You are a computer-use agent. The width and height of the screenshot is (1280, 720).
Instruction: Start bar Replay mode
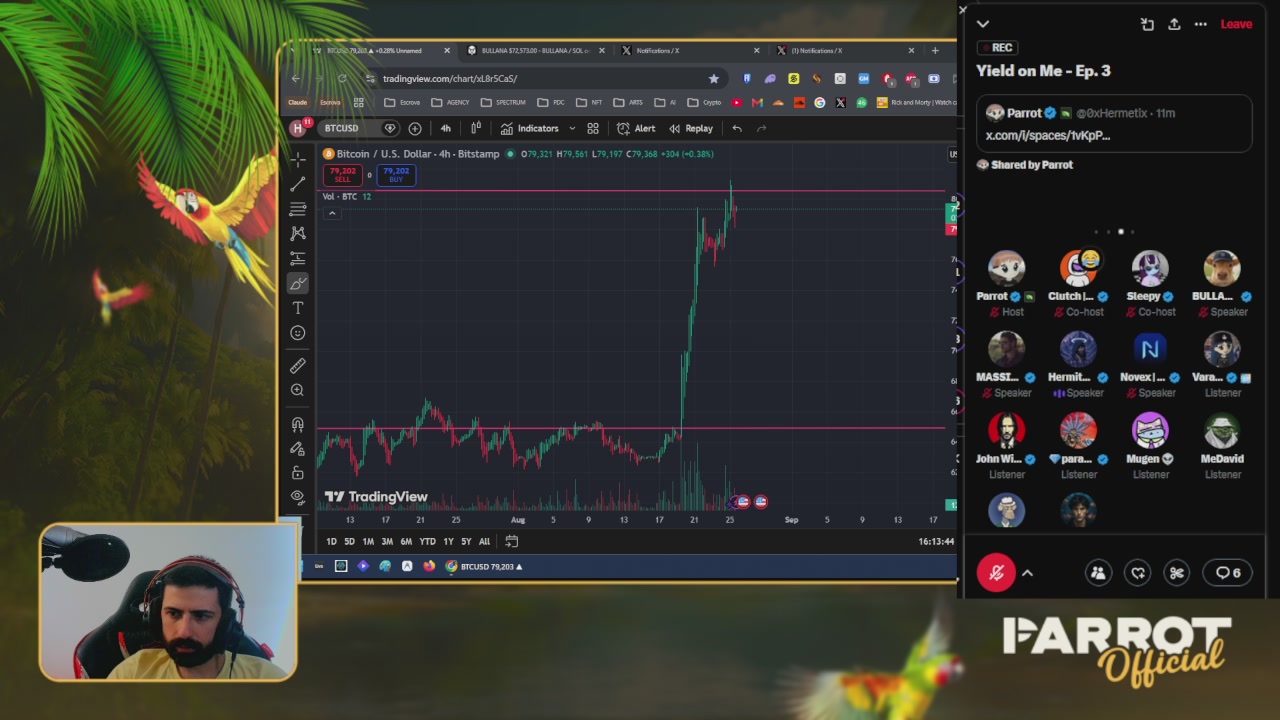click(691, 128)
